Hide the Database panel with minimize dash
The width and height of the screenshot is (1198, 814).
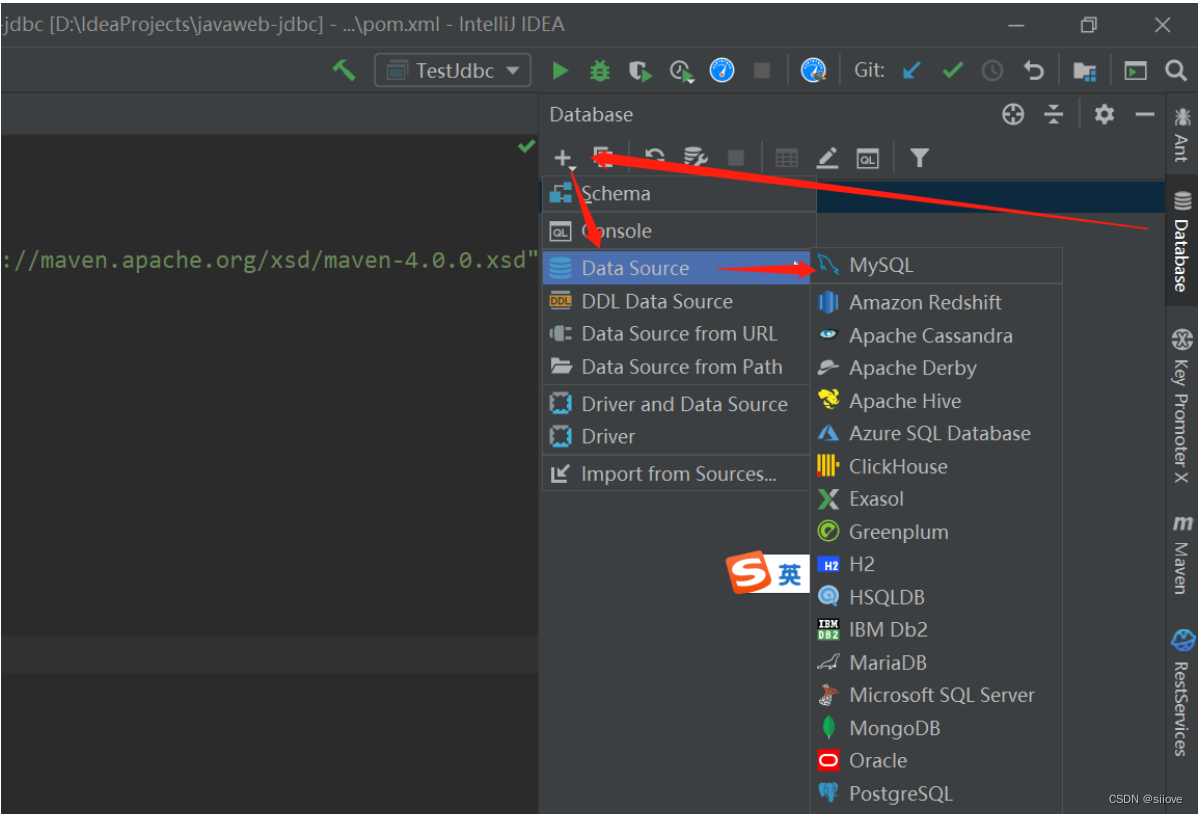(x=1145, y=114)
